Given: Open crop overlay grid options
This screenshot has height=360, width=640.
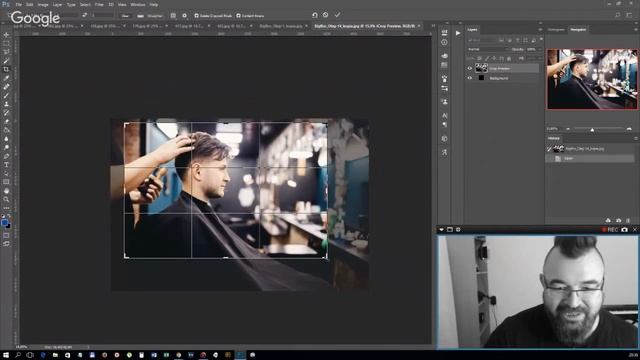Looking at the screenshot, I should (173, 16).
